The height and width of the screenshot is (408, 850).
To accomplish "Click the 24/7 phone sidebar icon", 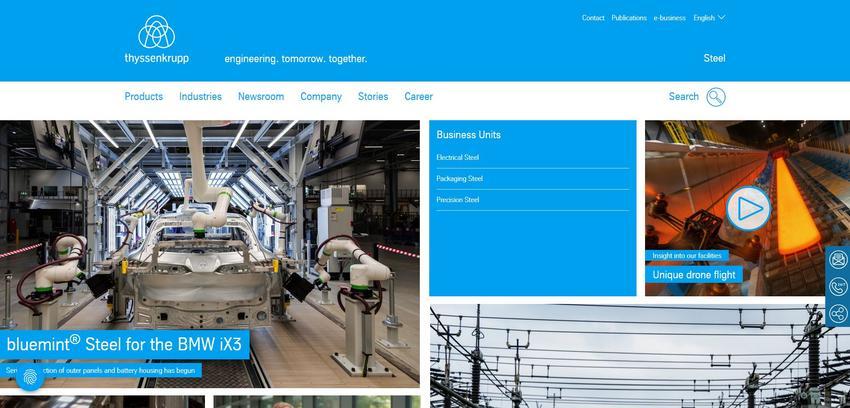I will (x=838, y=286).
